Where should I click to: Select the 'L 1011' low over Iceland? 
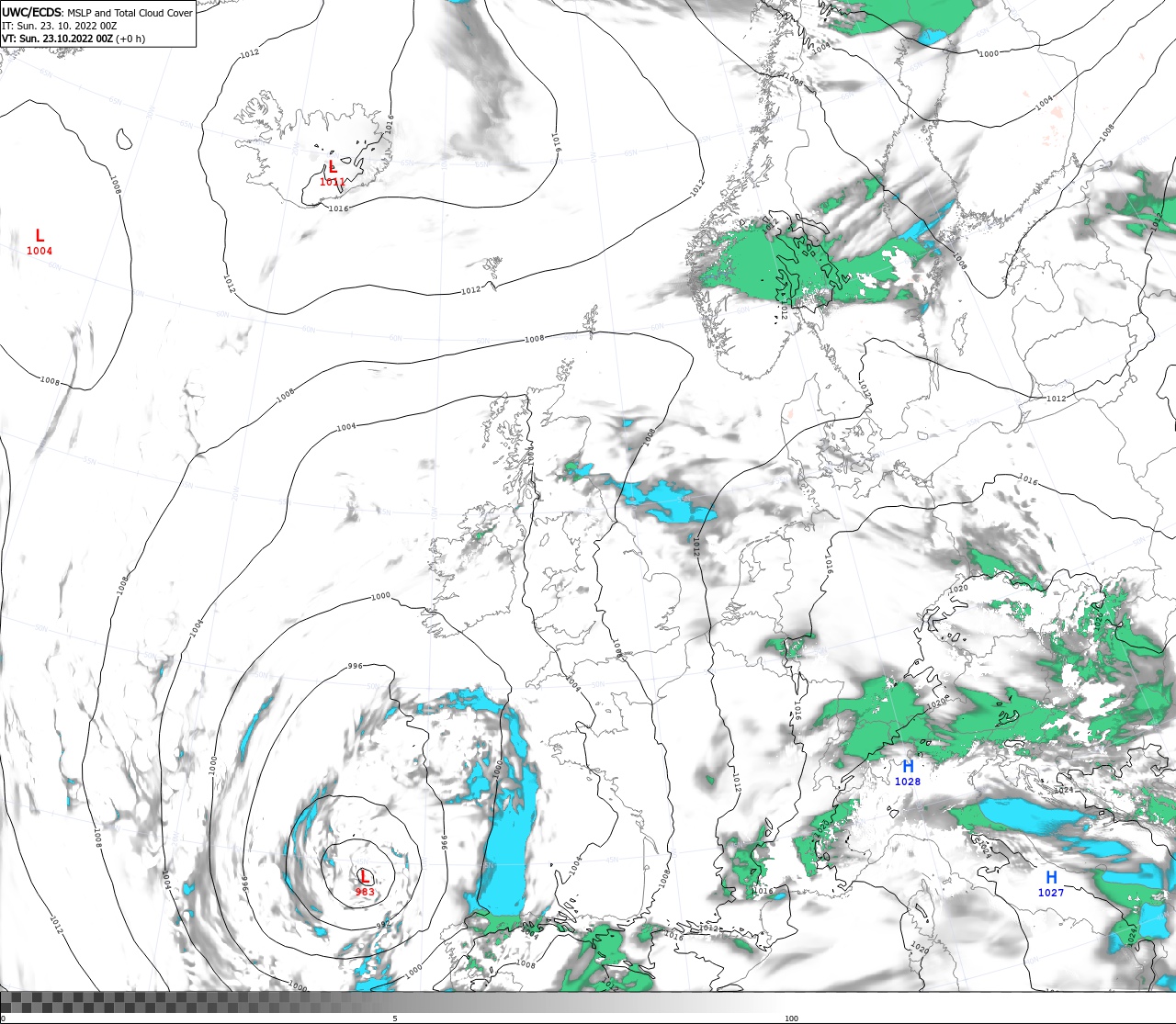tap(333, 174)
